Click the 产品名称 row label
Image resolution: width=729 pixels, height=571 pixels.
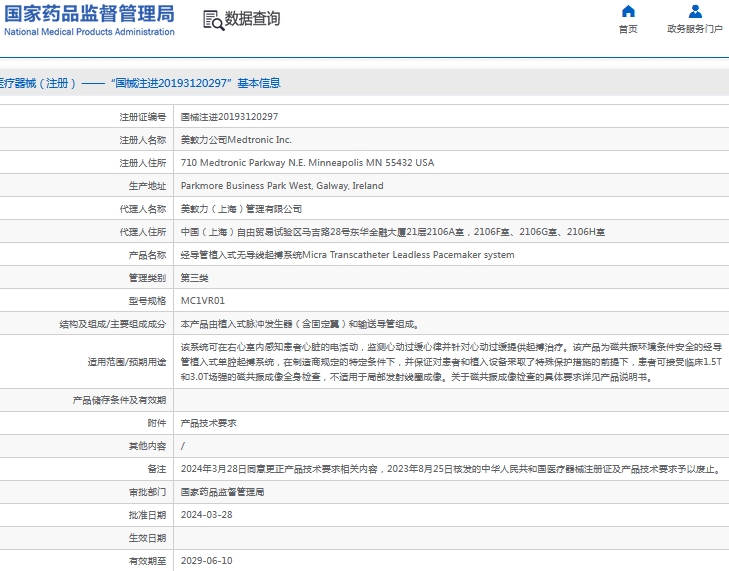pyautogui.click(x=147, y=255)
